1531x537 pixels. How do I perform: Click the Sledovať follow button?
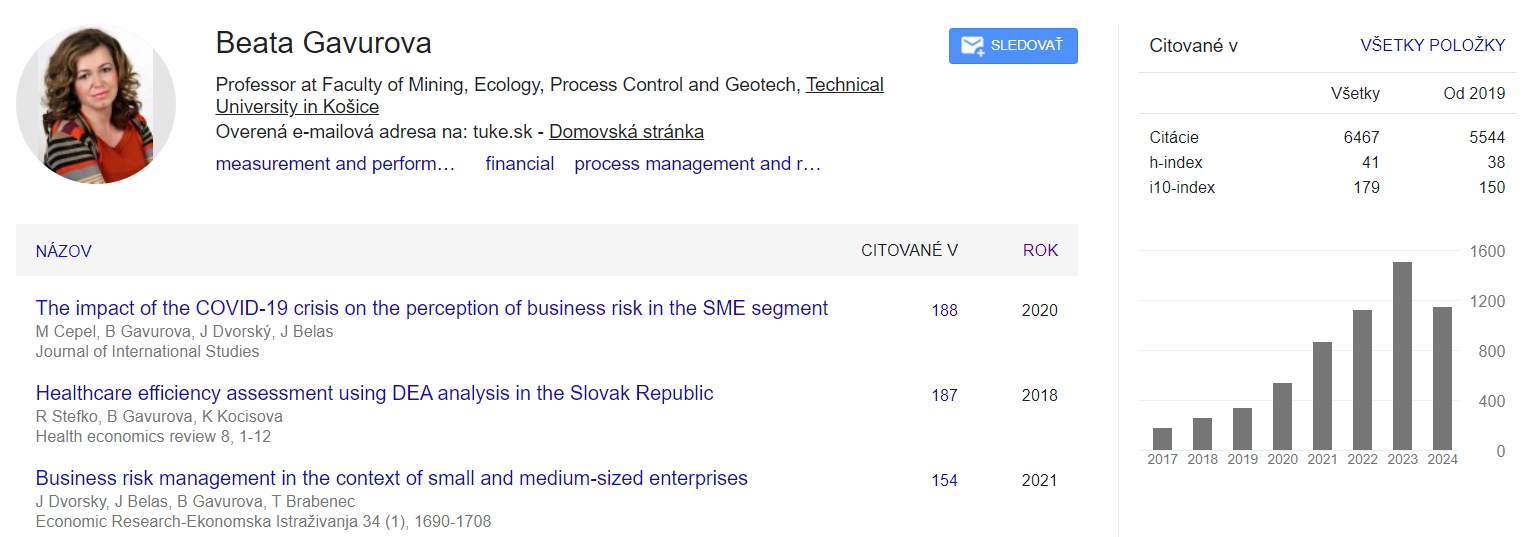point(1013,46)
